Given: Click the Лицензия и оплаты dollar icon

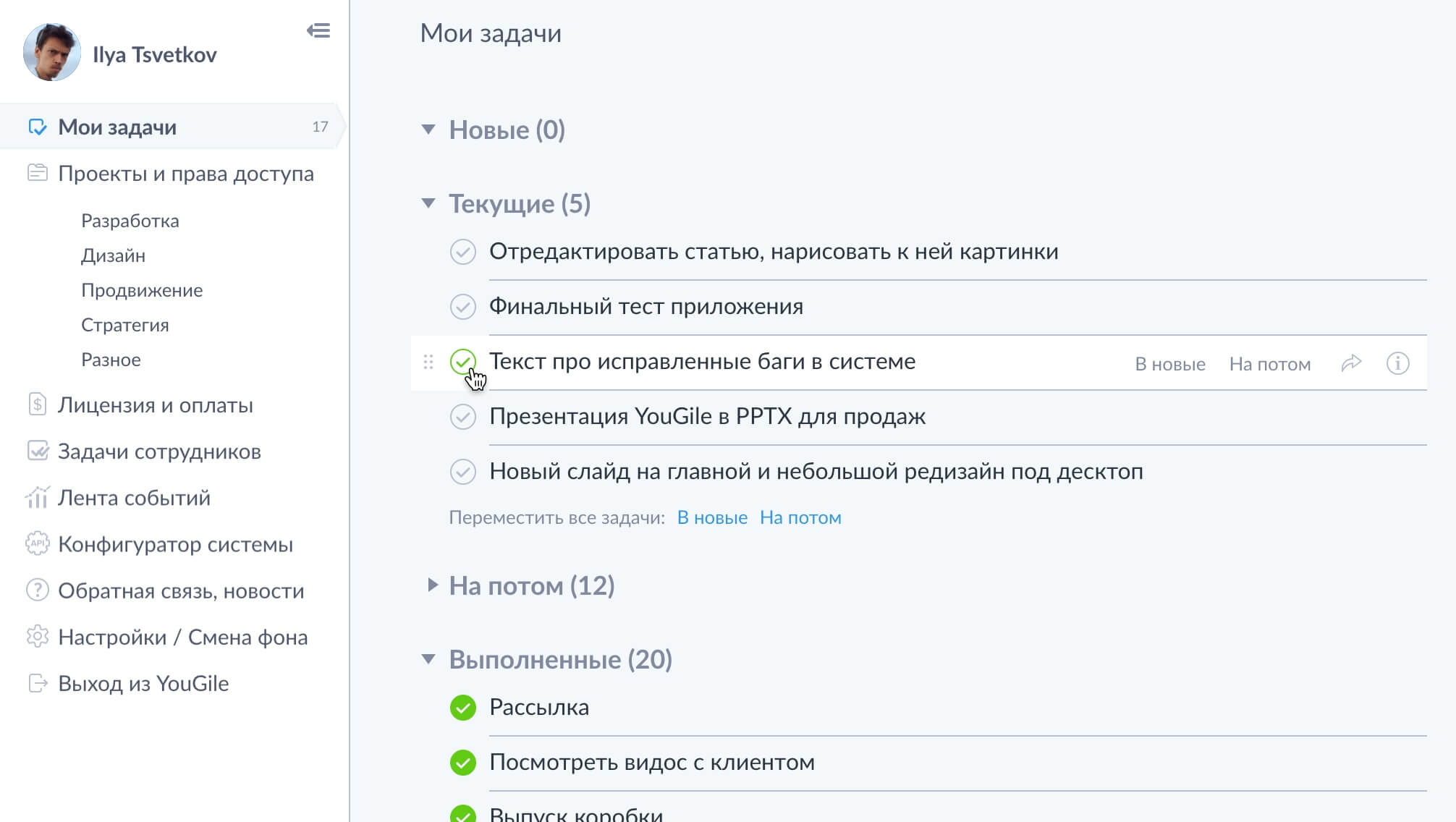Looking at the screenshot, I should coord(38,406).
